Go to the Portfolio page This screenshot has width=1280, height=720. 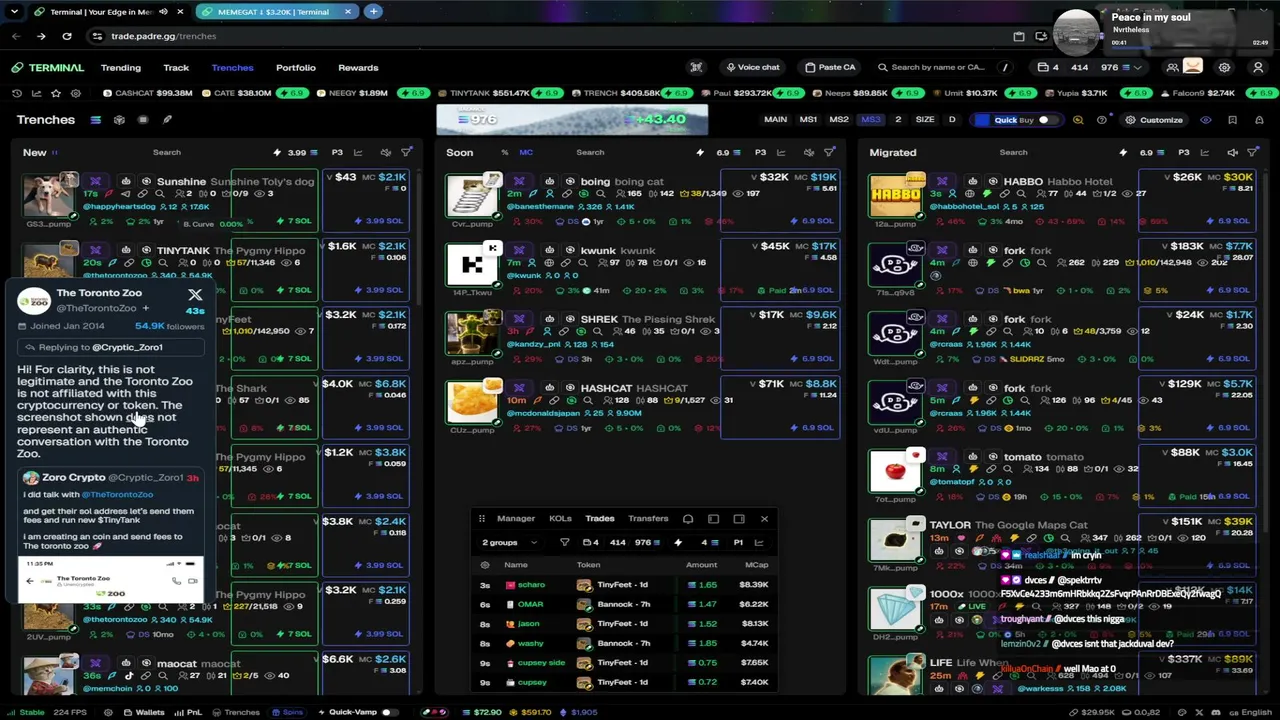(x=295, y=67)
